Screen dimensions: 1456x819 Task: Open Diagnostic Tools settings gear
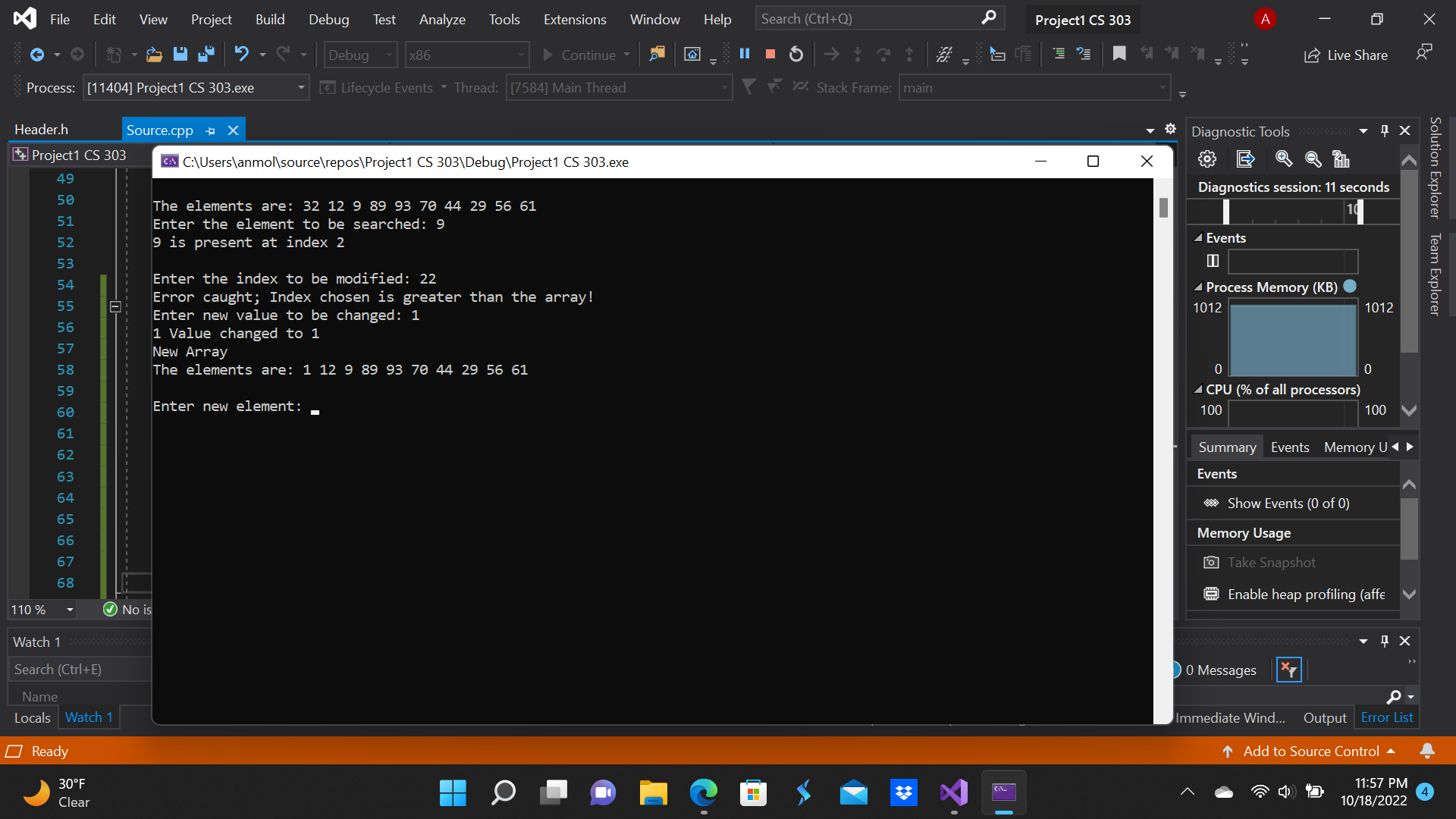tap(1207, 158)
